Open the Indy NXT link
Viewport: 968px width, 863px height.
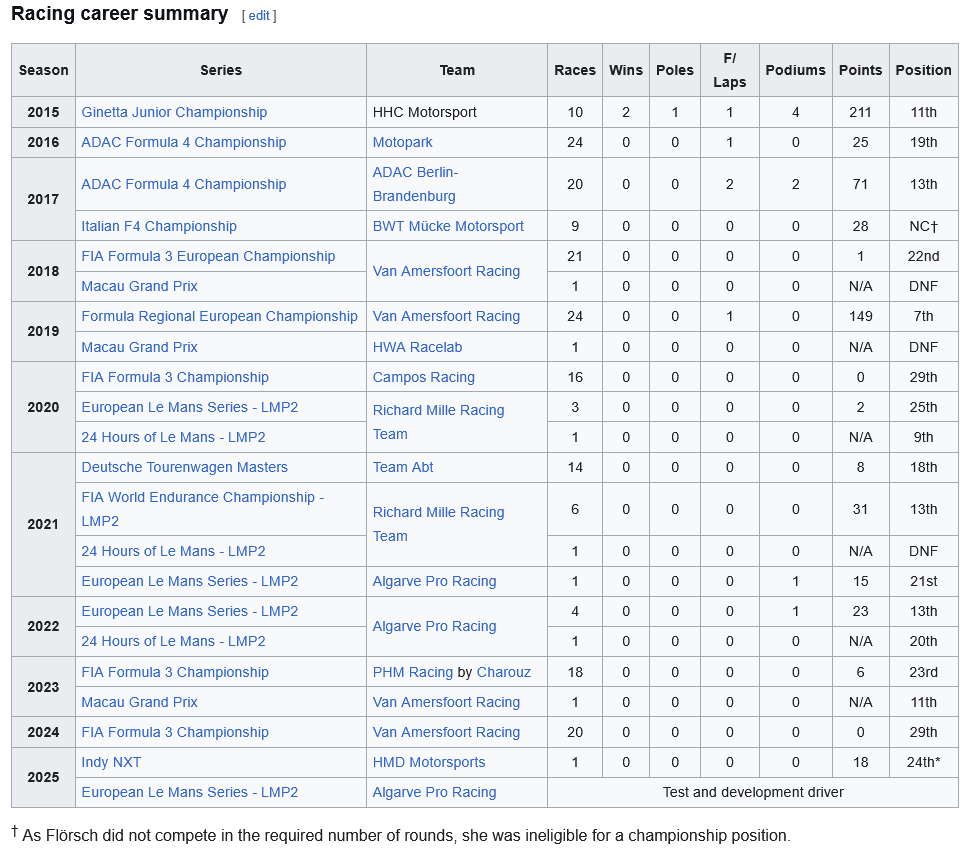coord(111,762)
